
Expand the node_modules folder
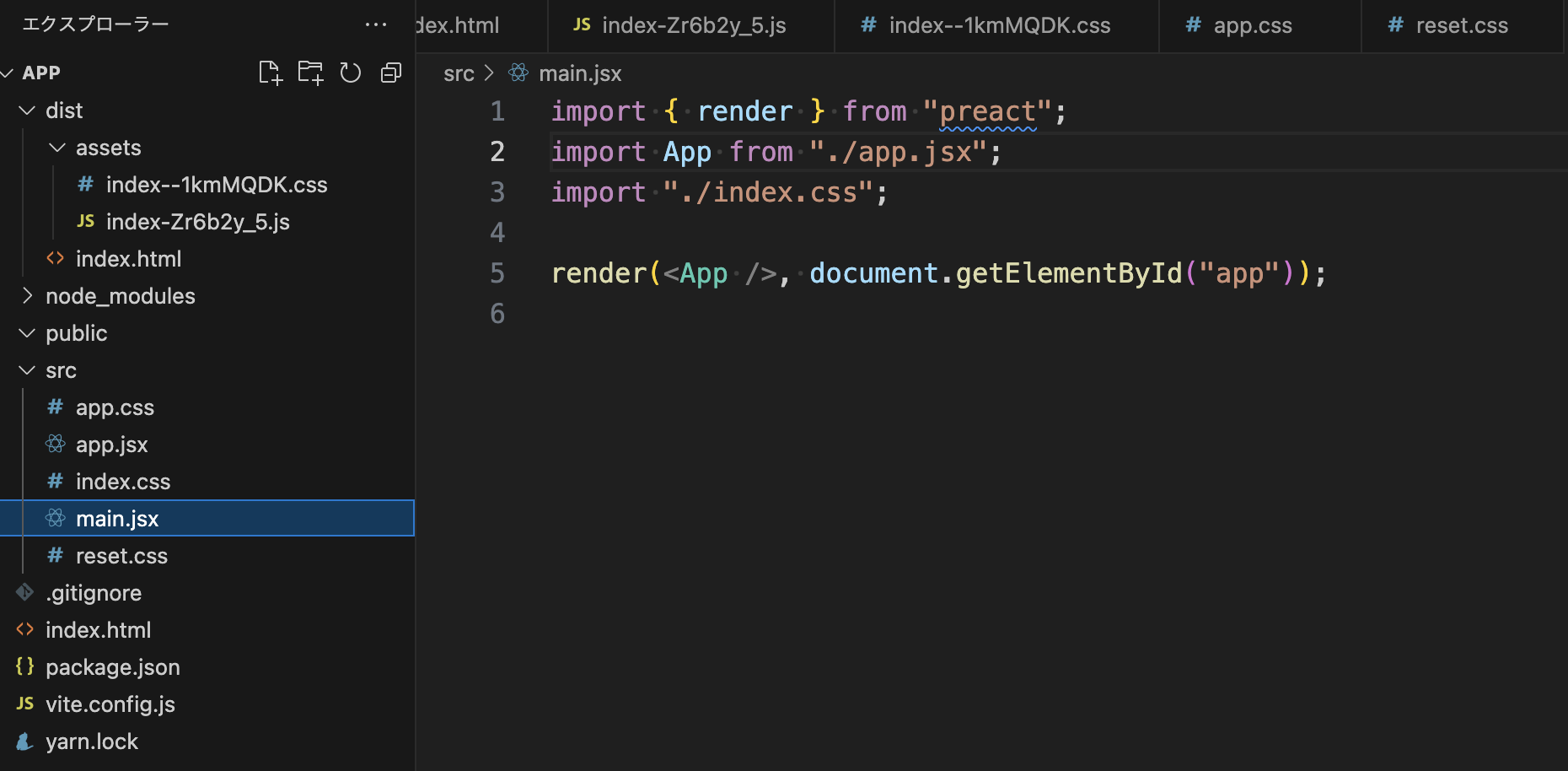[26, 295]
